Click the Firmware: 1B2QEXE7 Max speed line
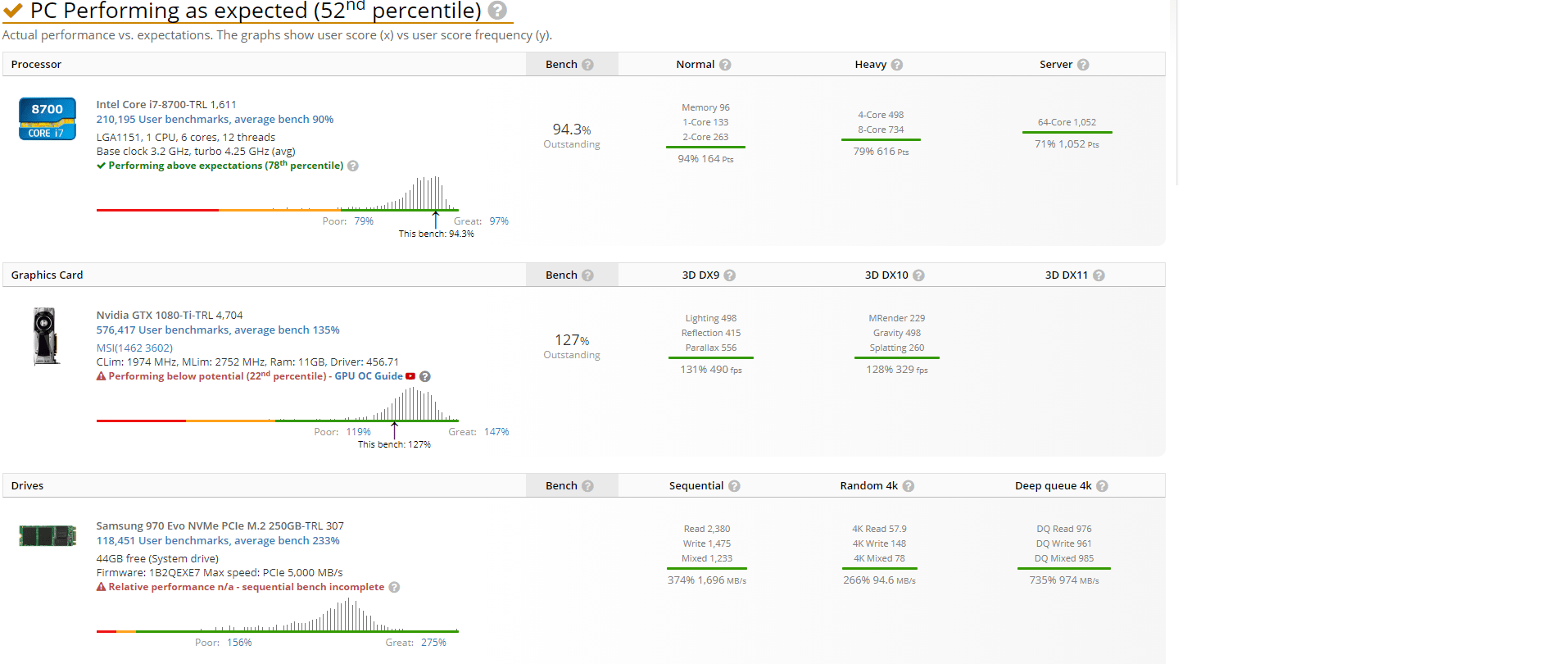1568x664 pixels. pyautogui.click(x=220, y=573)
